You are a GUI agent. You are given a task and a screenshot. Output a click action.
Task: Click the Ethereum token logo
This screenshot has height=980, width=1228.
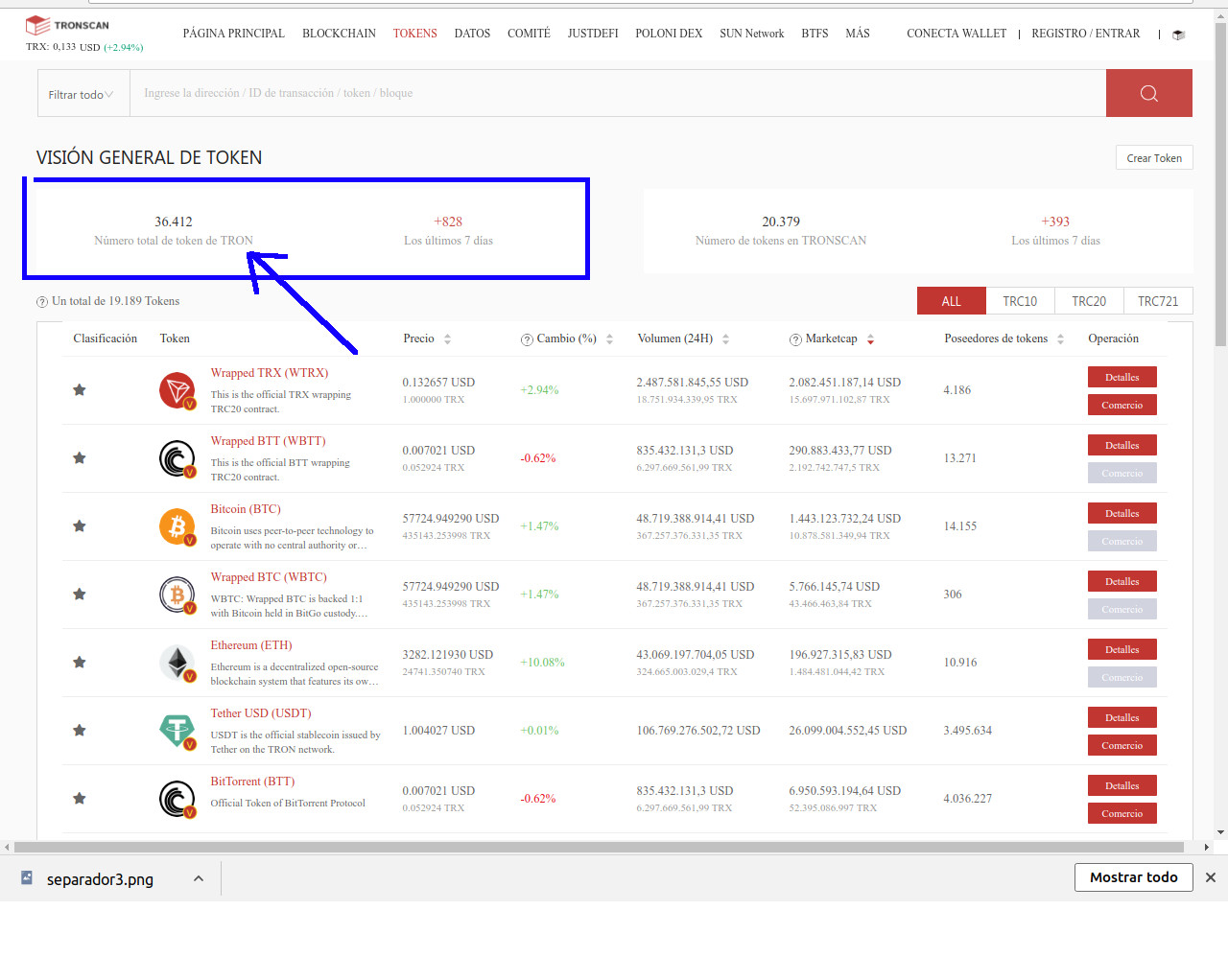point(177,663)
